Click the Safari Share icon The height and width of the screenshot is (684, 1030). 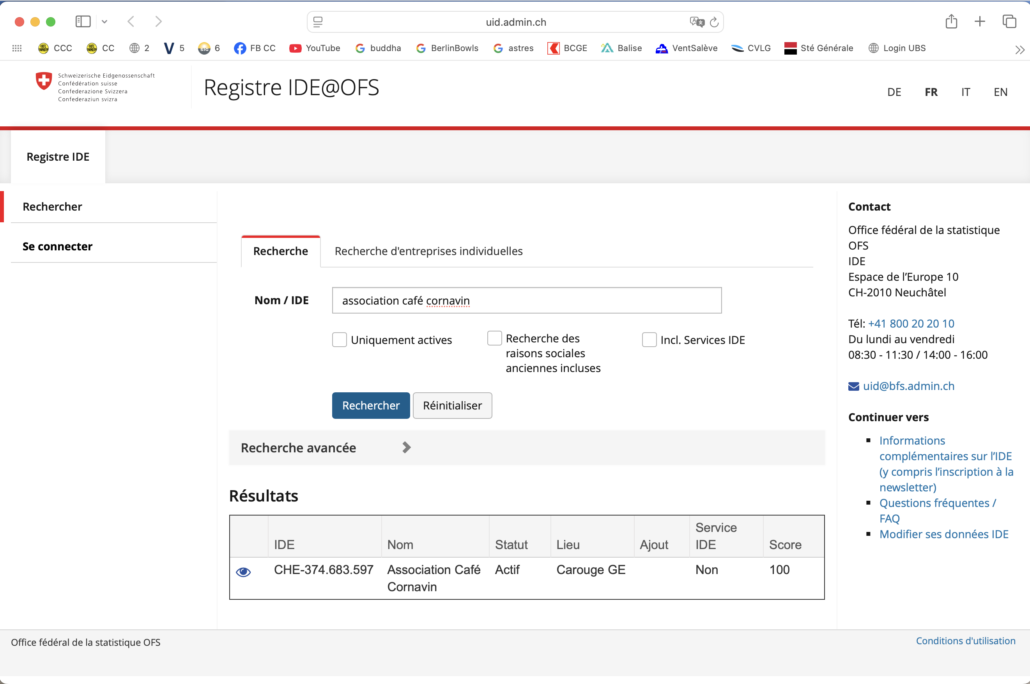(951, 21)
